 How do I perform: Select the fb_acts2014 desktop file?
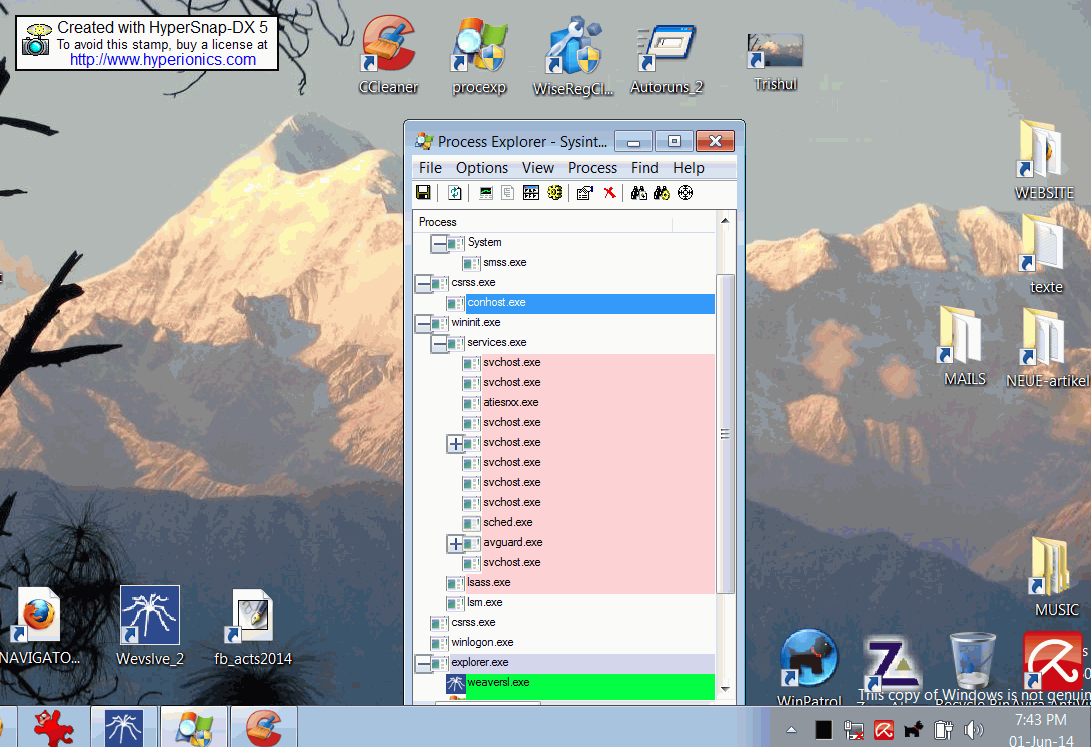click(x=253, y=626)
